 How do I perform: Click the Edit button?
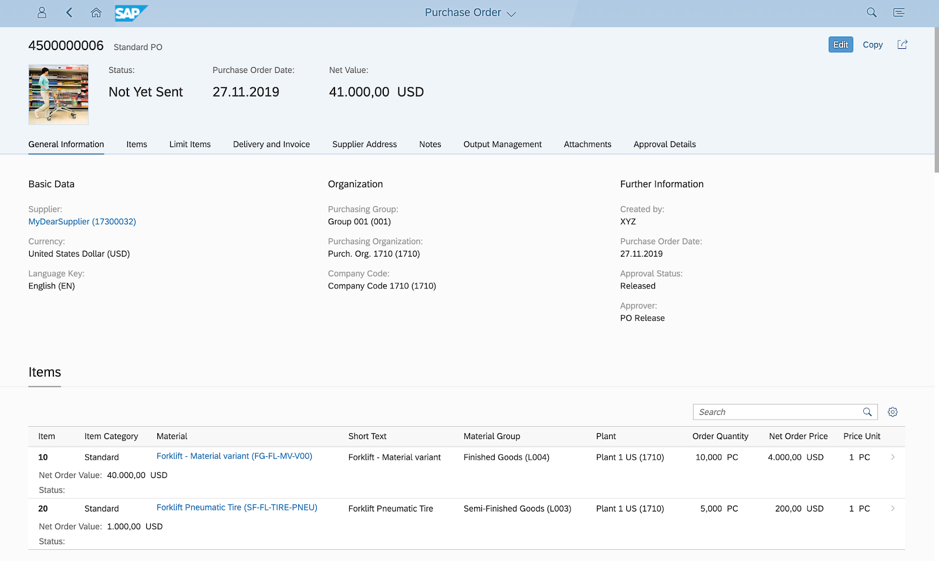[840, 44]
